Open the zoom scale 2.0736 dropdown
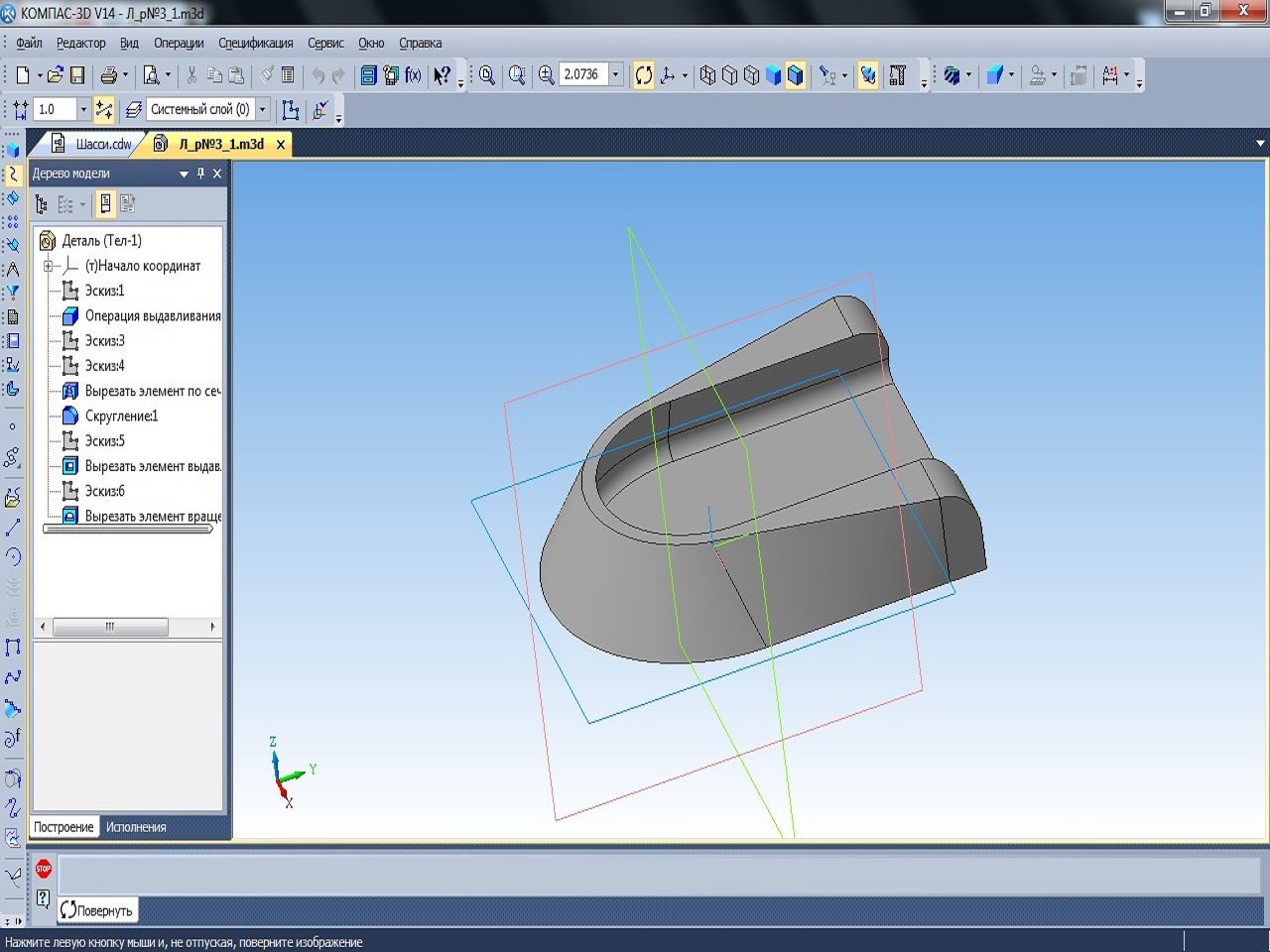1270x952 pixels. coord(615,75)
